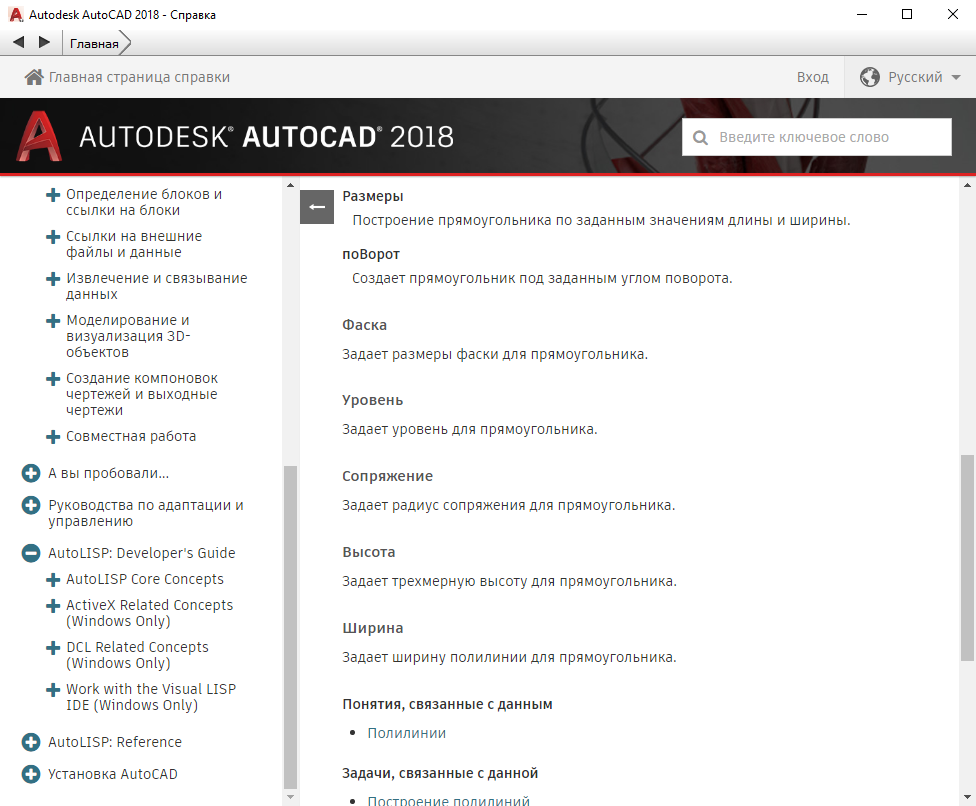
Task: Expand Определение блоков и ссылки на блоки
Action: point(53,195)
